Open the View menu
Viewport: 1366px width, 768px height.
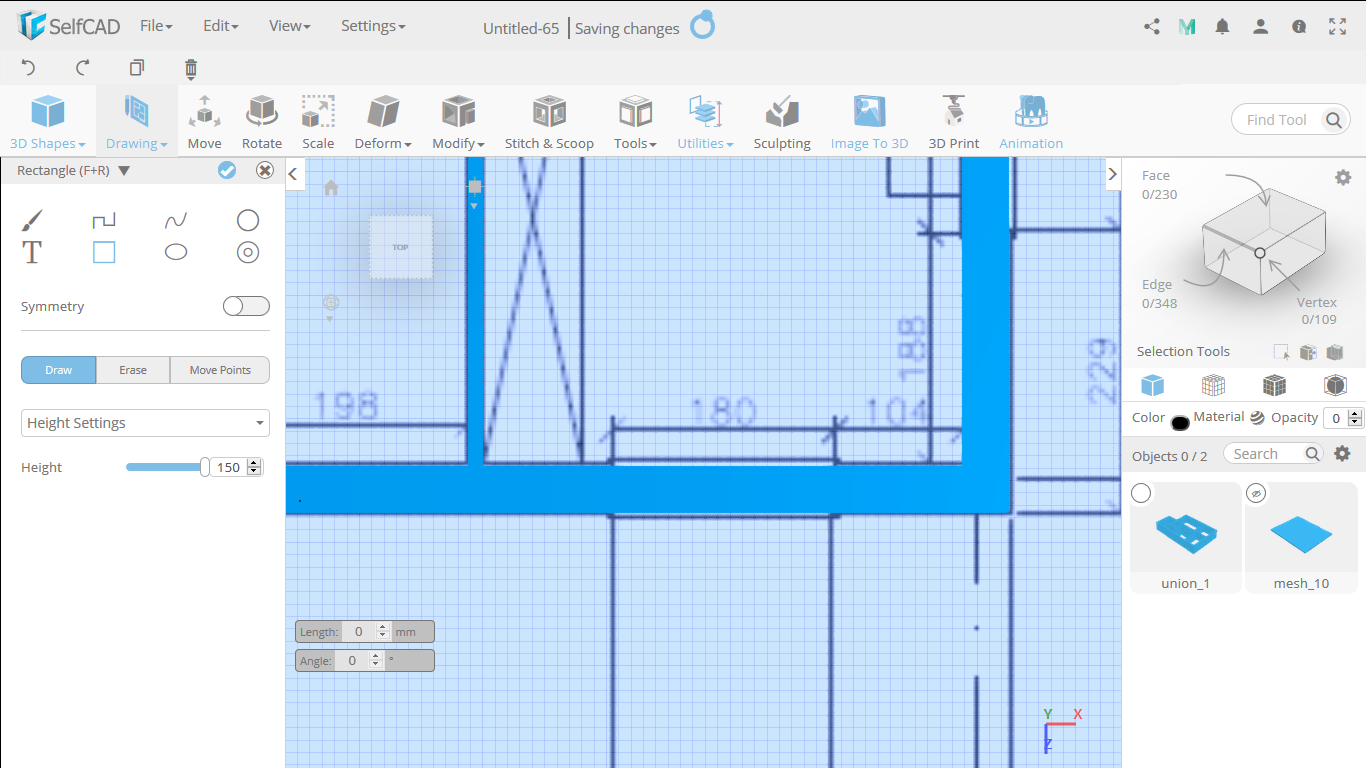(289, 26)
